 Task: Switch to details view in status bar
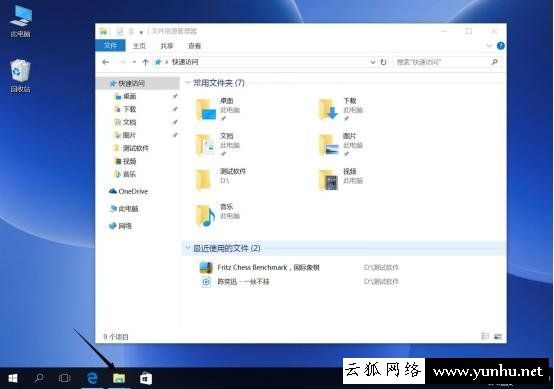[x=485, y=336]
